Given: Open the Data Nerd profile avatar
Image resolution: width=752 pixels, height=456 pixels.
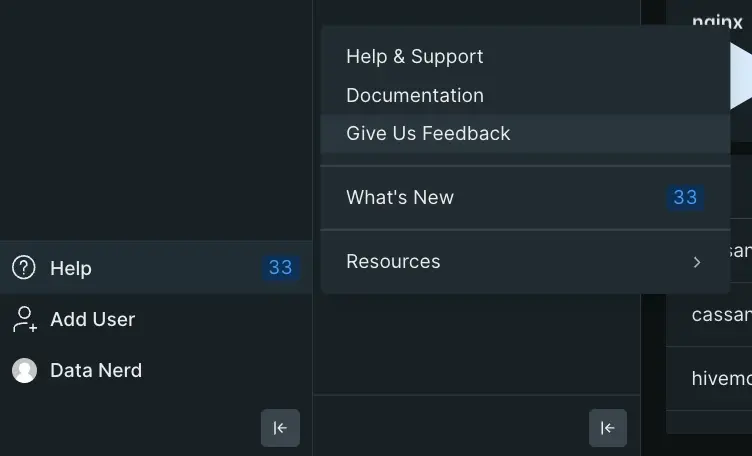Looking at the screenshot, I should [x=24, y=371].
